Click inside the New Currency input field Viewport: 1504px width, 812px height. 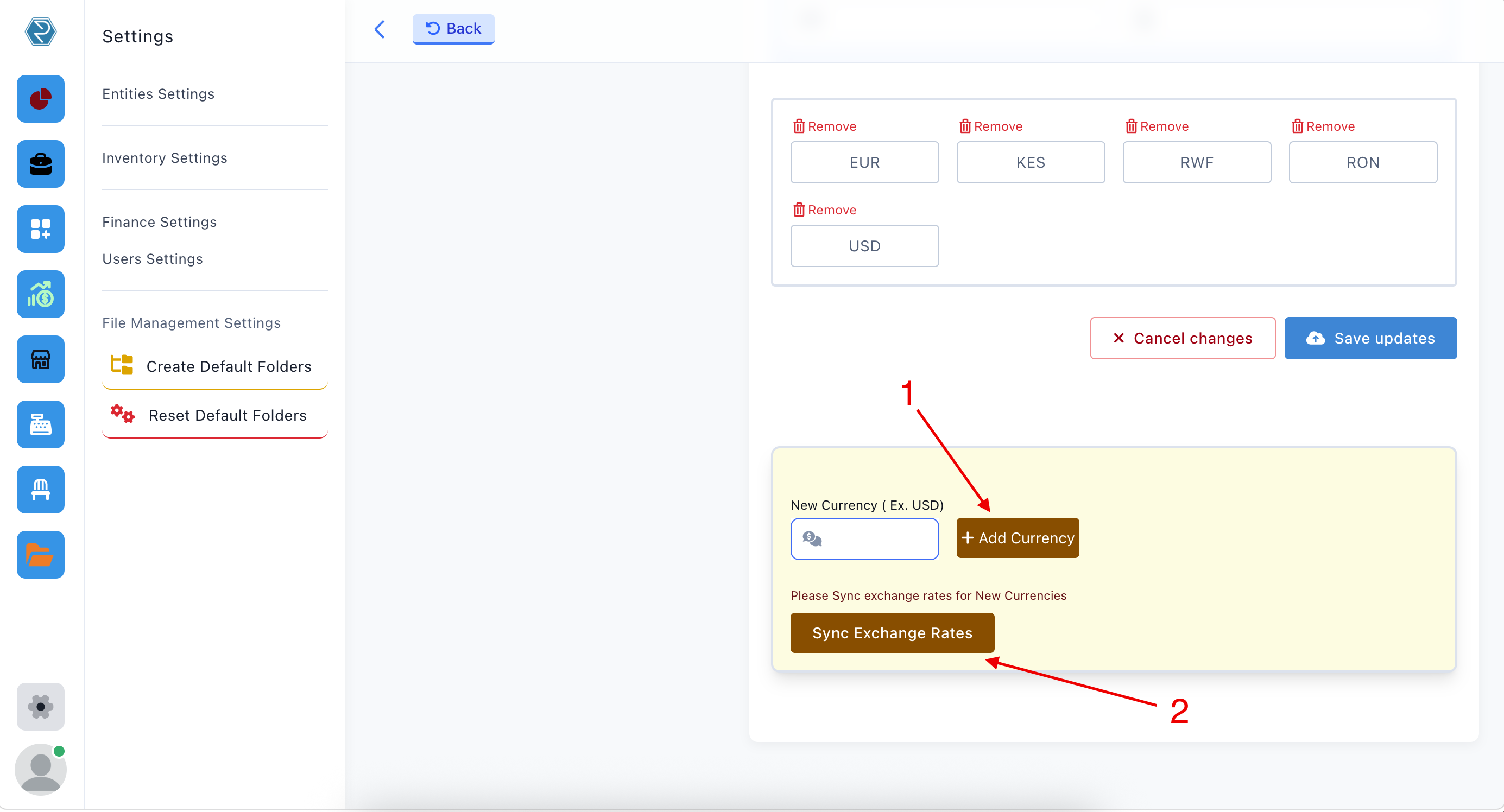(x=865, y=538)
